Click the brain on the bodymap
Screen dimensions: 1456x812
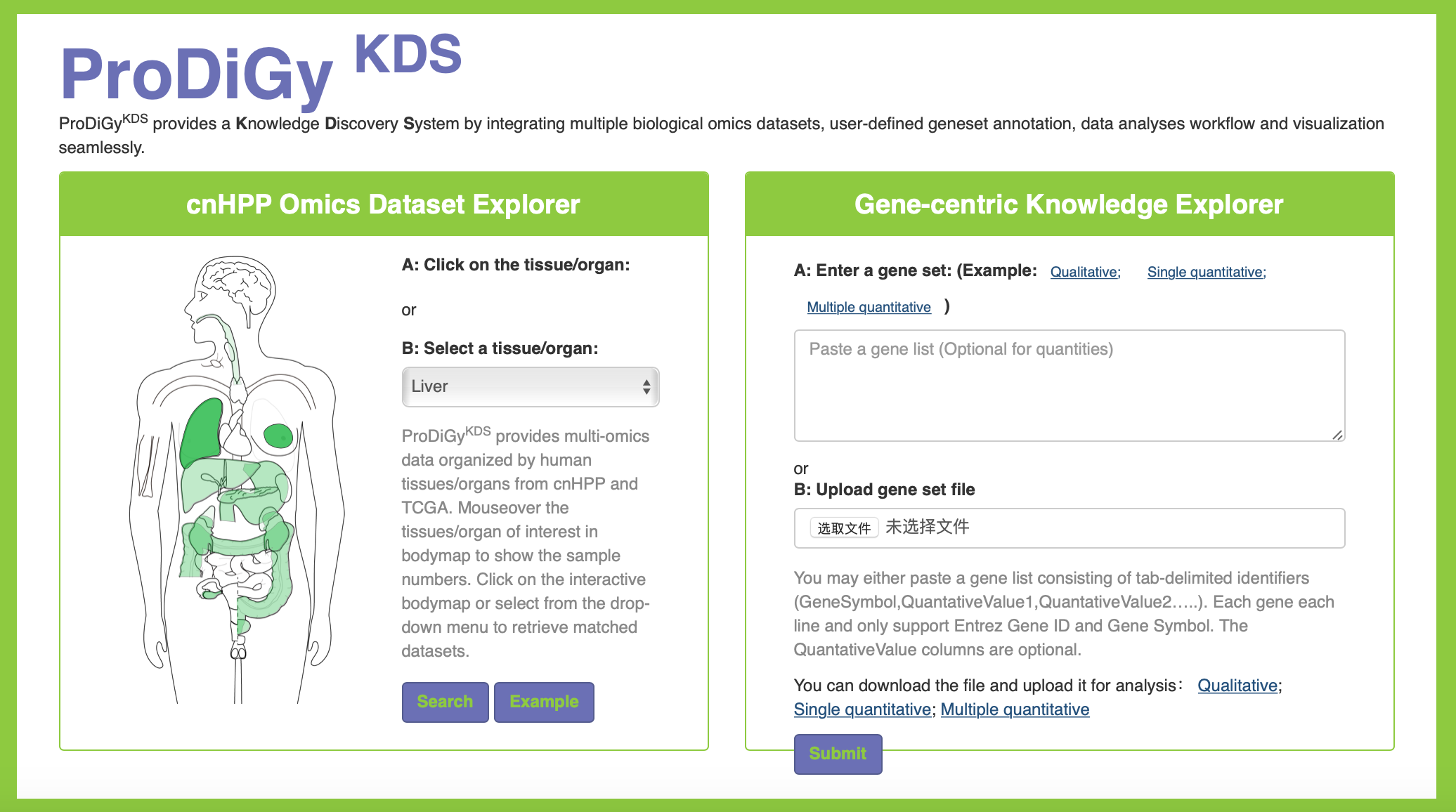[235, 282]
